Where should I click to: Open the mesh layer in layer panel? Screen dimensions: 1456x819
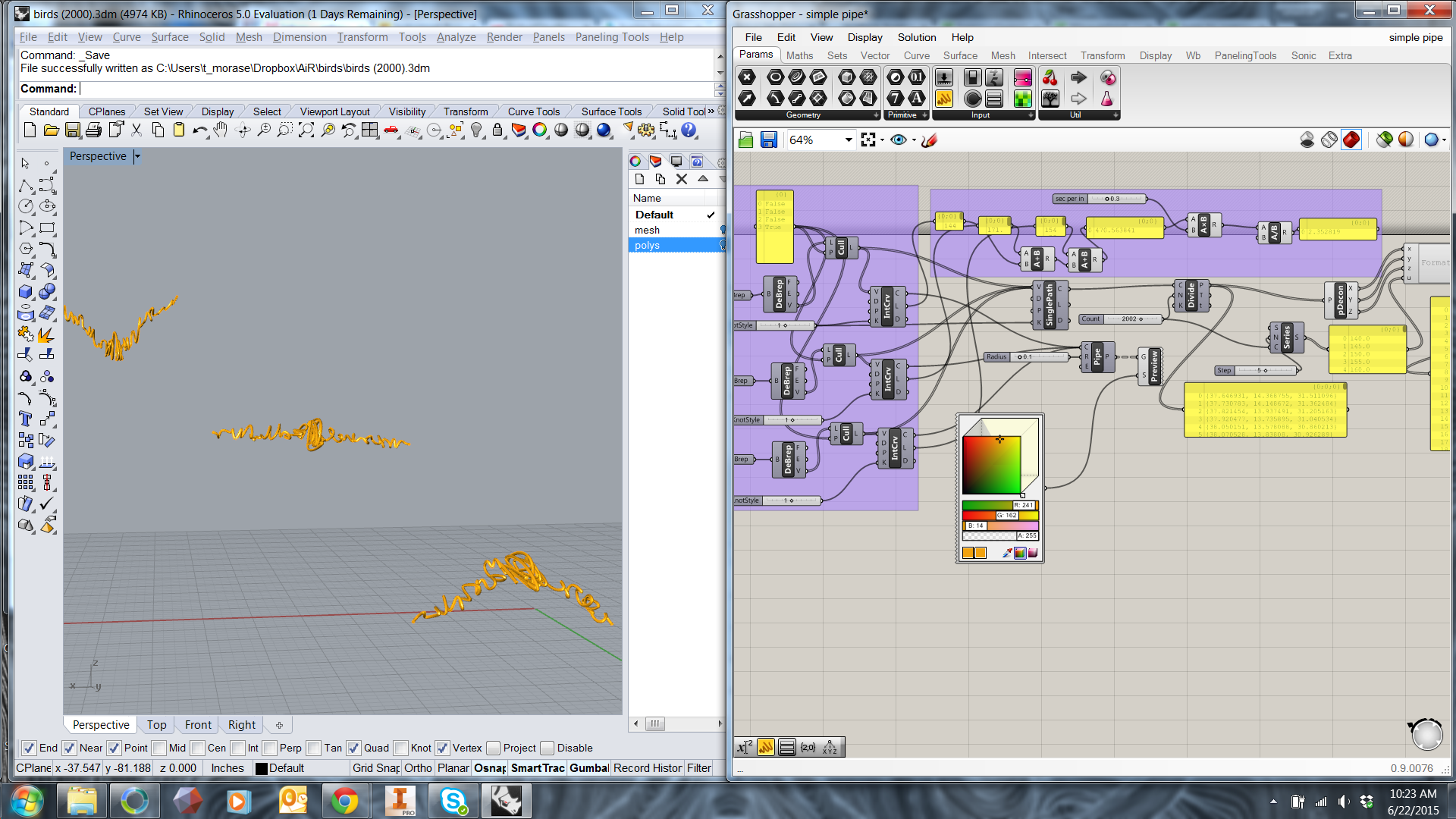coord(648,229)
